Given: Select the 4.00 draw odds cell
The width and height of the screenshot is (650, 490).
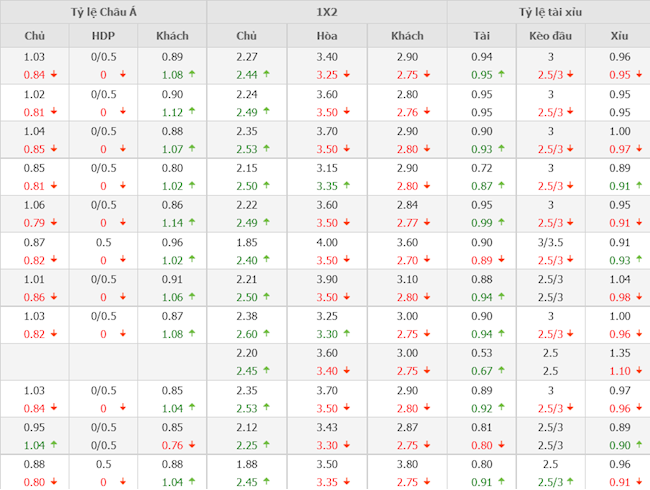Looking at the screenshot, I should point(326,242).
